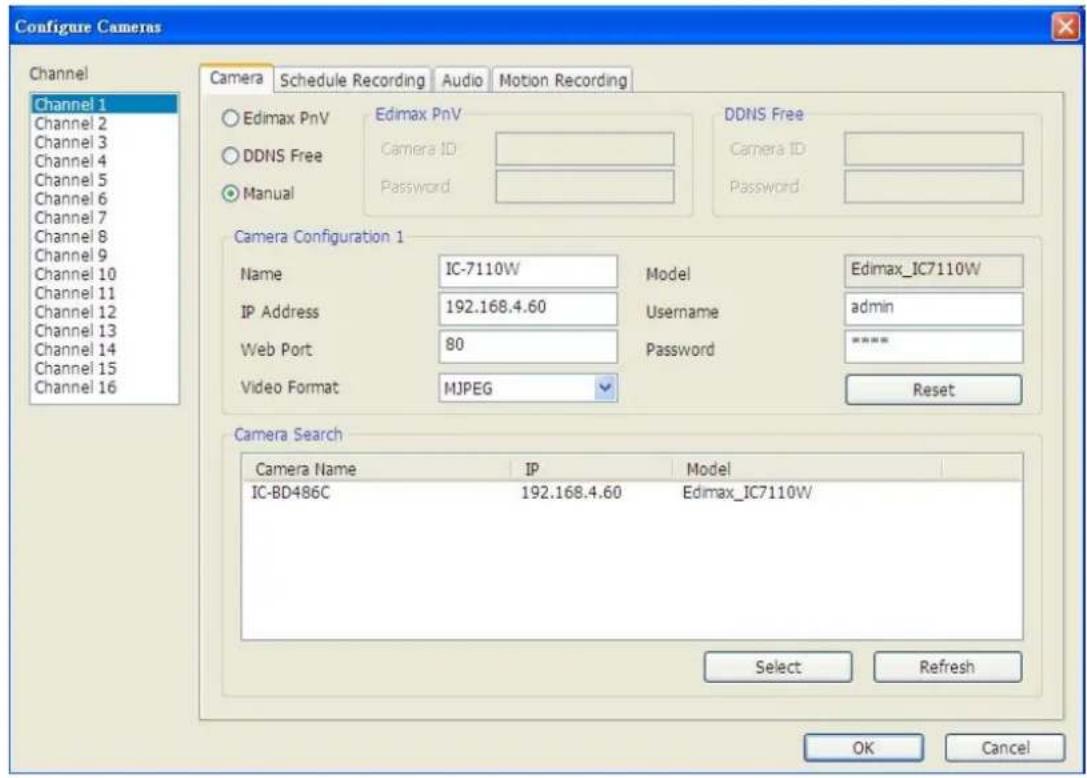The width and height of the screenshot is (1087, 778).
Task: Select Channel 5 in the channel list
Action: (x=105, y=180)
